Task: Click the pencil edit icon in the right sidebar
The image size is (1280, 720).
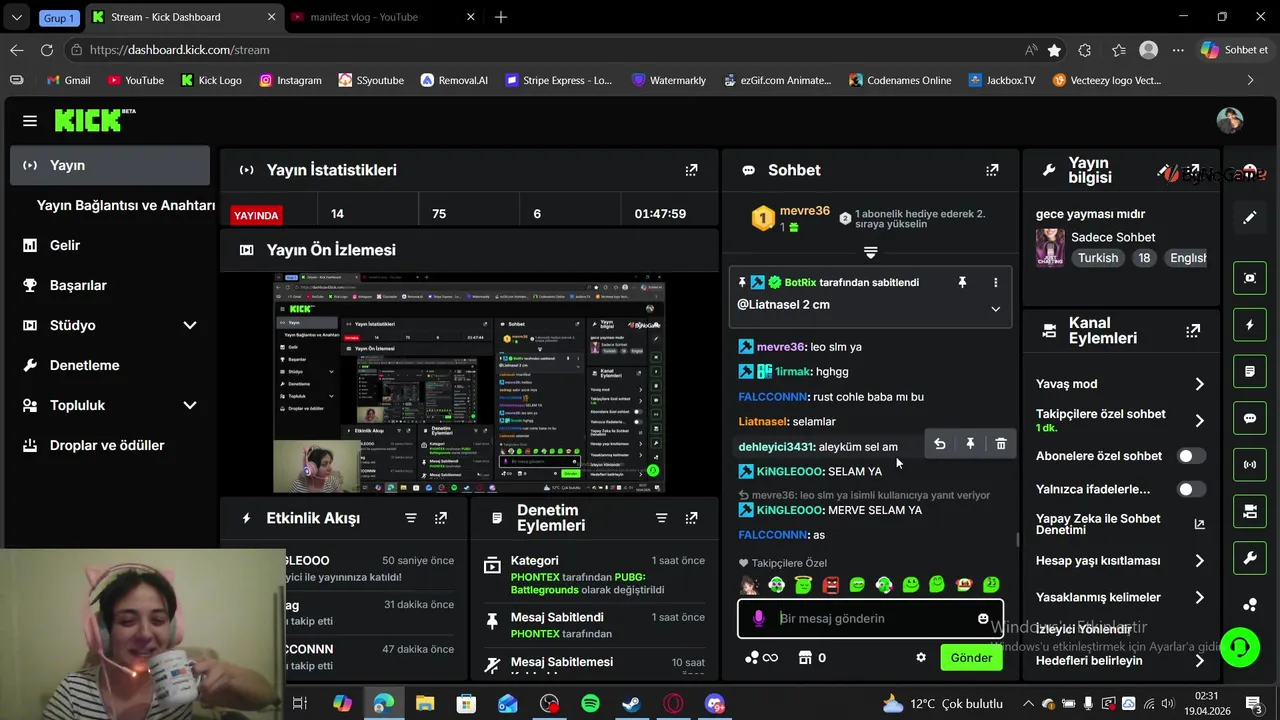Action: [x=1250, y=217]
